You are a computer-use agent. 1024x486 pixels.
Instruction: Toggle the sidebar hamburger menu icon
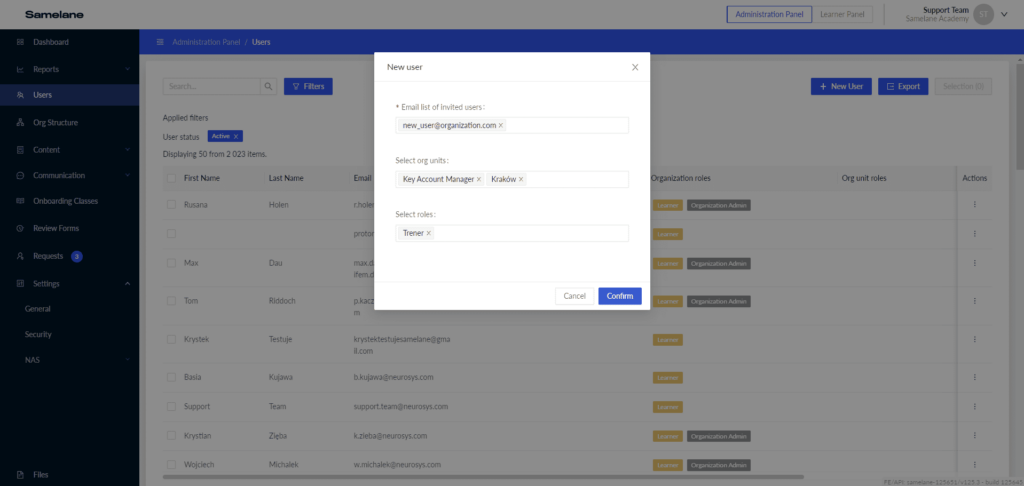pos(160,43)
